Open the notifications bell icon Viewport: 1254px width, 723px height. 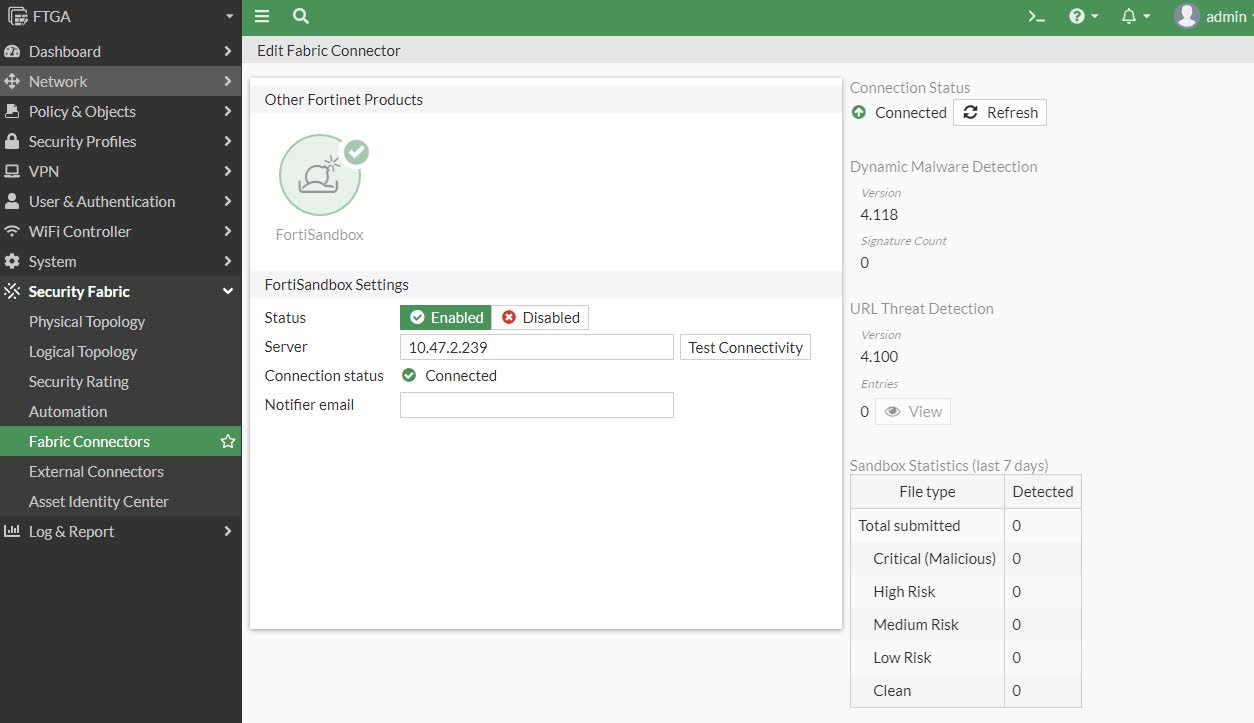point(1135,16)
